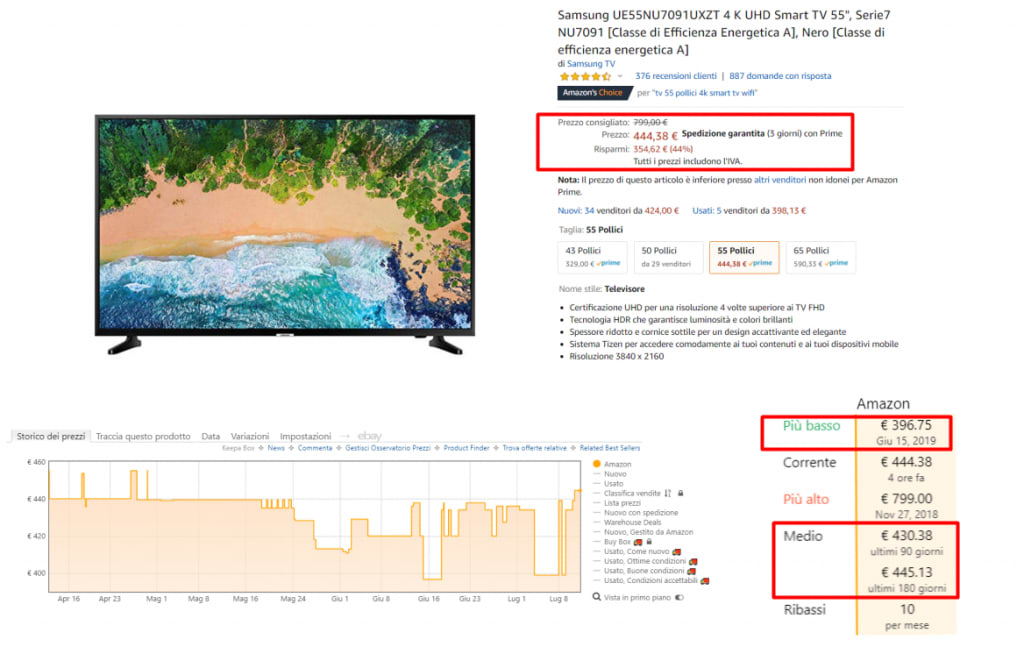Click the red 444,38 € price
Screen dimensions: 1024x654
click(655, 136)
